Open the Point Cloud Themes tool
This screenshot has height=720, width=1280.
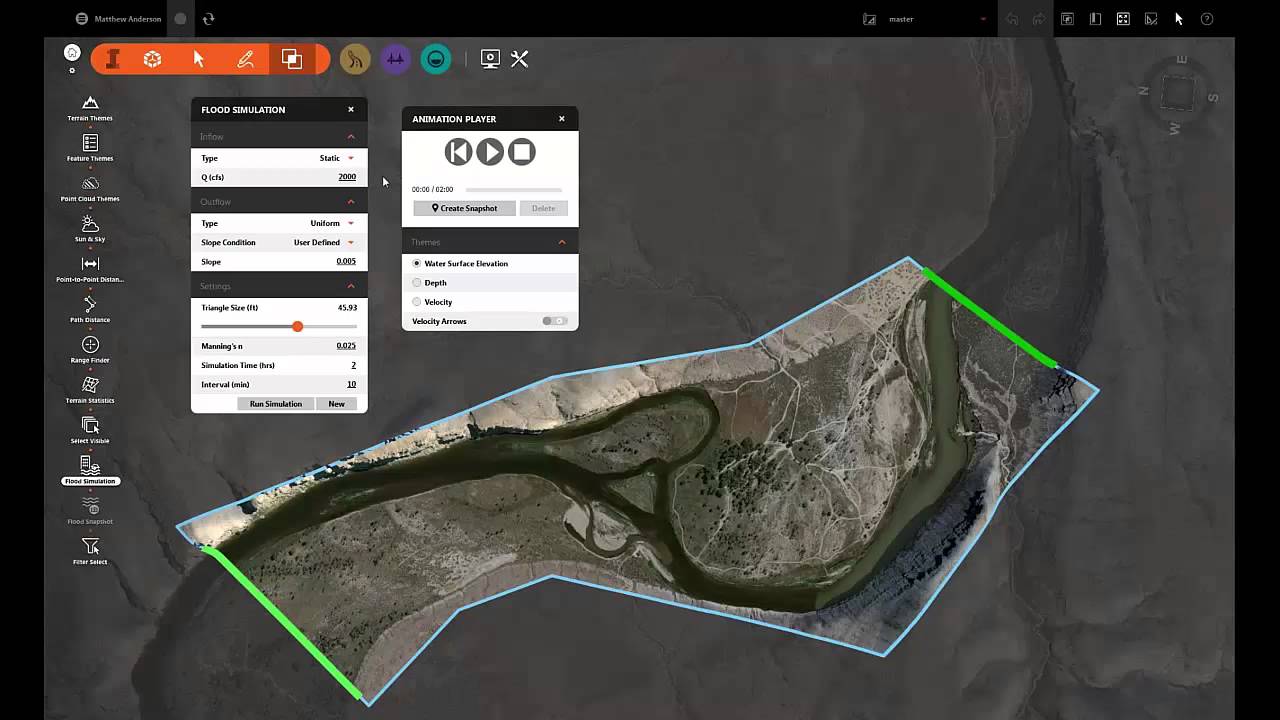(x=90, y=188)
